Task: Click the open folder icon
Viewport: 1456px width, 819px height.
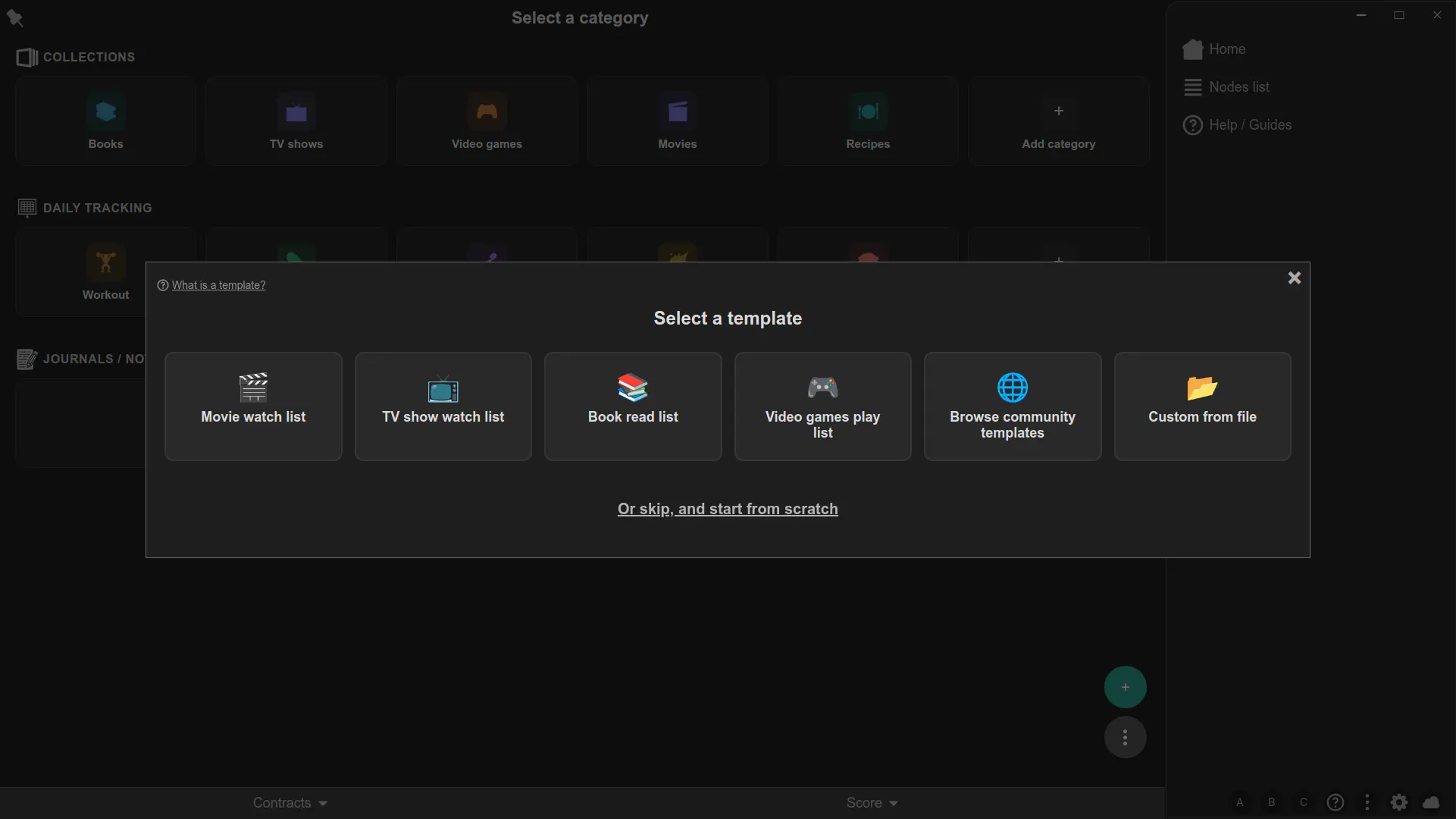Action: 1202,388
